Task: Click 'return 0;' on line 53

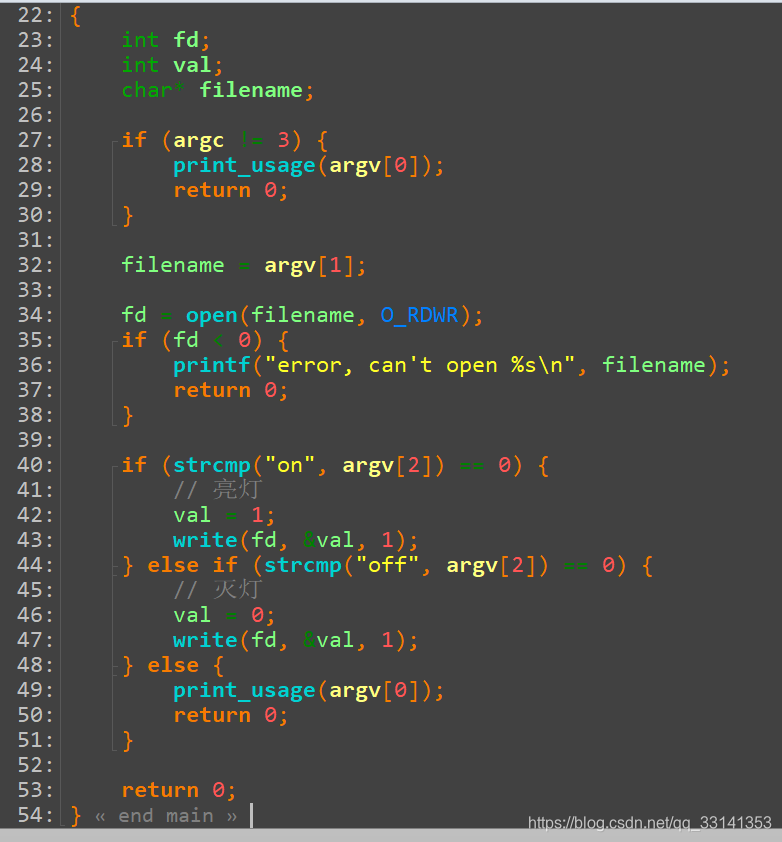Action: pos(179,790)
